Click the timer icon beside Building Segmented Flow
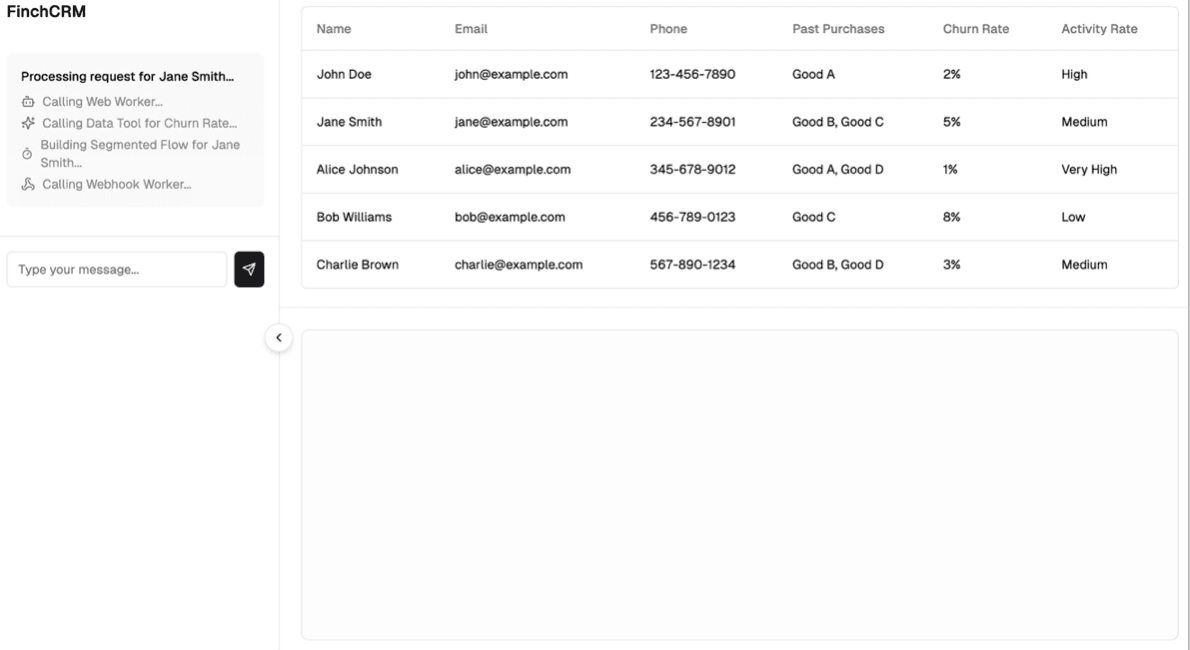Screen dimensions: 1190x650 [x=27, y=153]
